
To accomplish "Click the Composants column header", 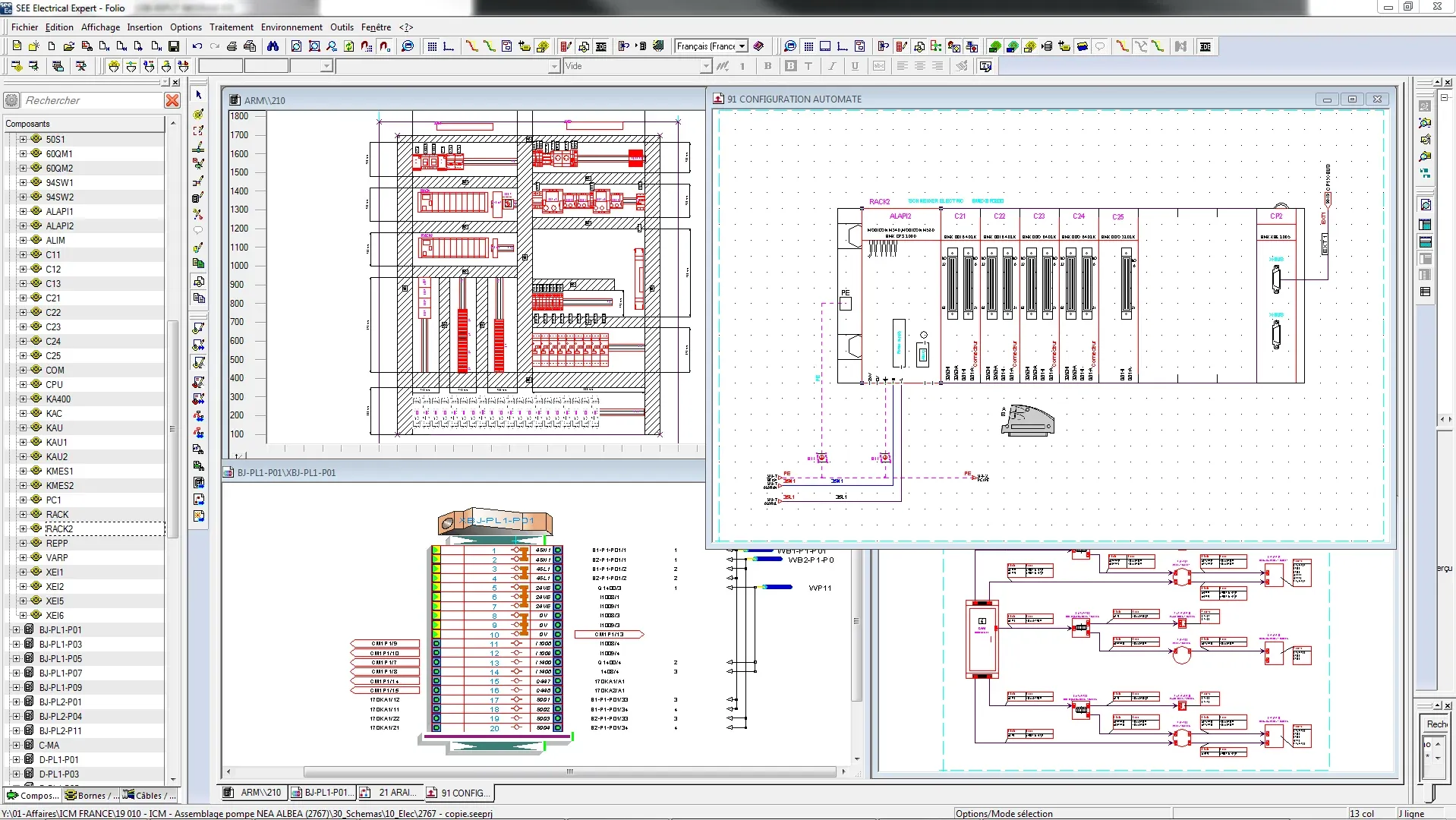I will pyautogui.click(x=84, y=124).
